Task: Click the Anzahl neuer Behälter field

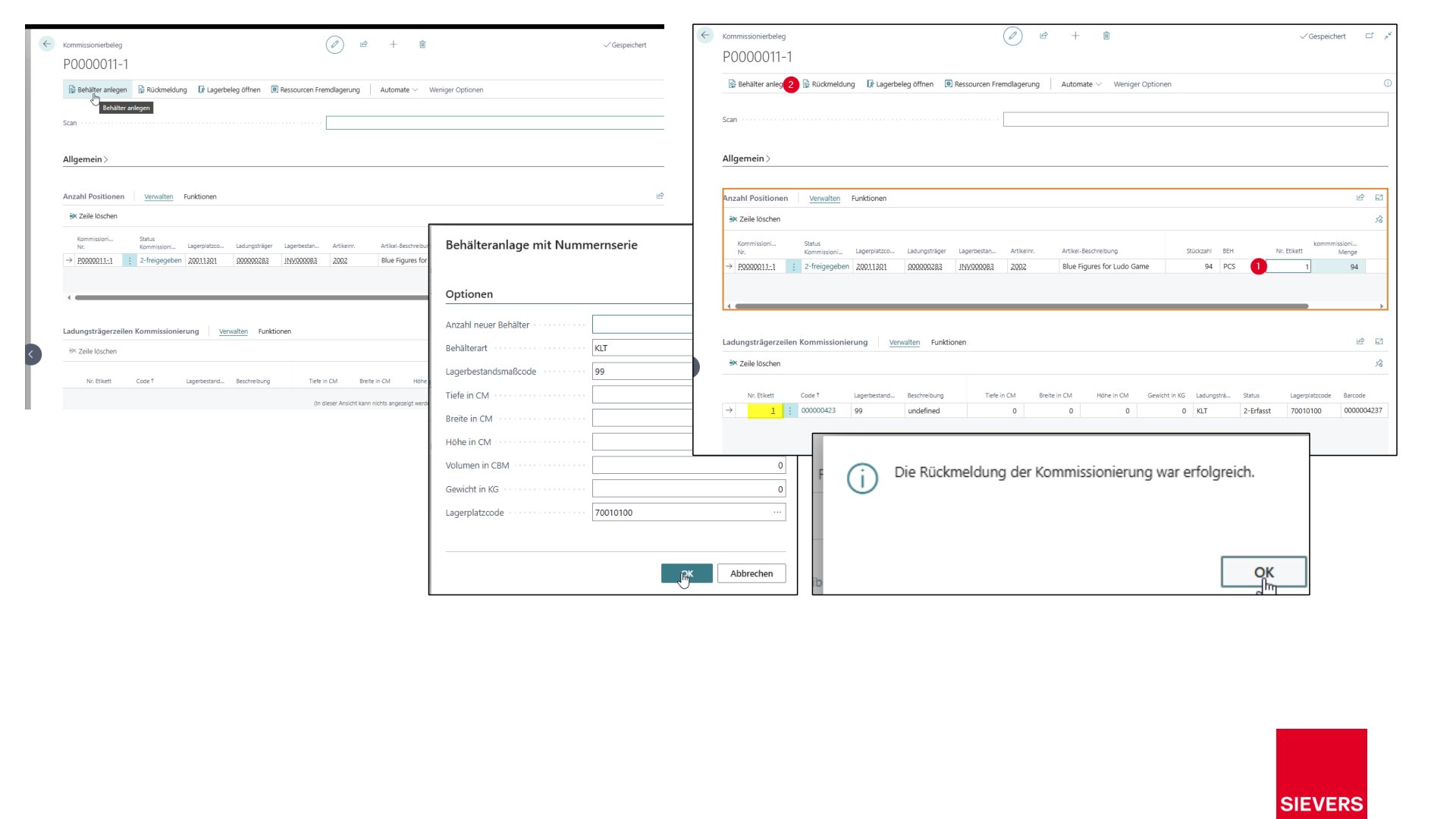Action: tap(642, 325)
